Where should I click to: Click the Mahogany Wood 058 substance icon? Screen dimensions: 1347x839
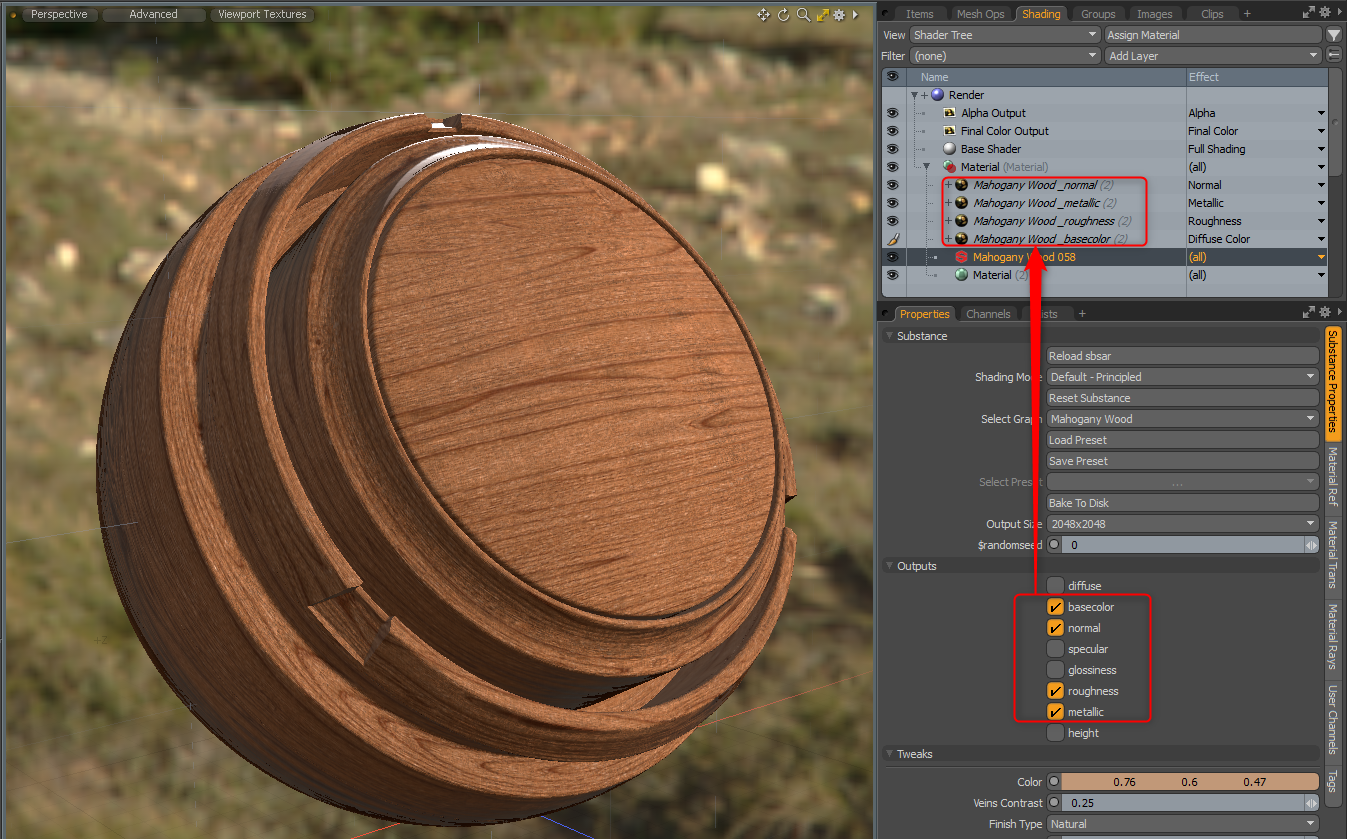coord(961,257)
